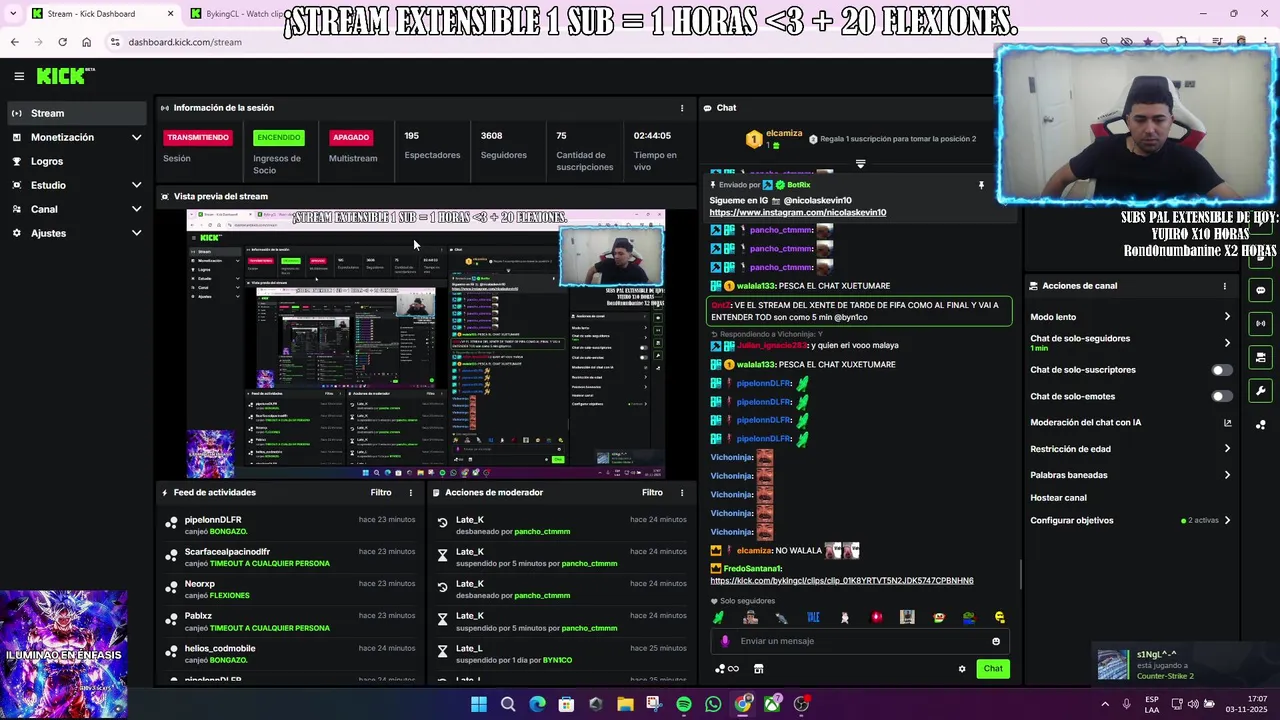This screenshot has height=720, width=1280.
Task: Toggle the broadcast signal panel icon on right rail
Action: [x=1261, y=323]
